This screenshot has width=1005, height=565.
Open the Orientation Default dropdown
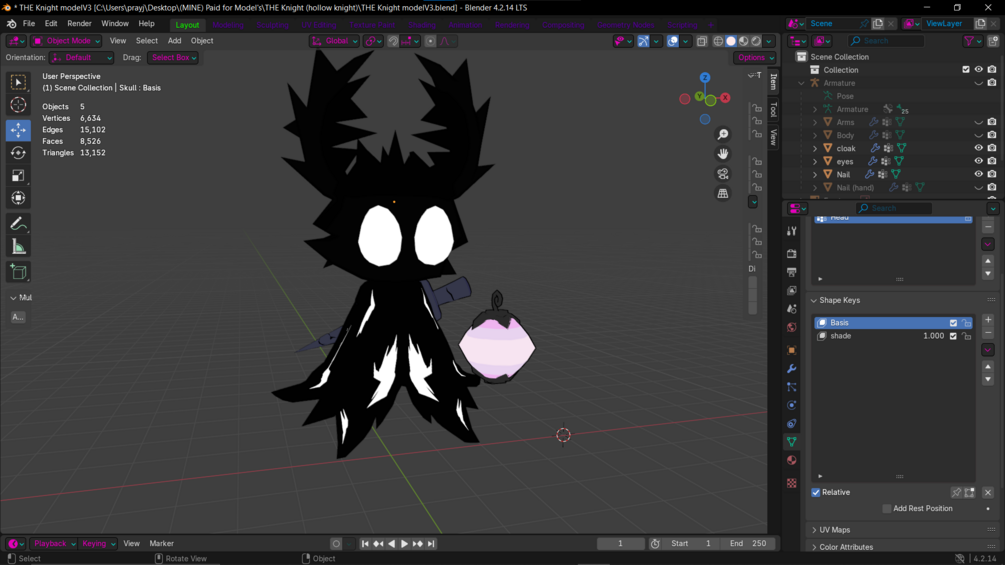pos(81,58)
